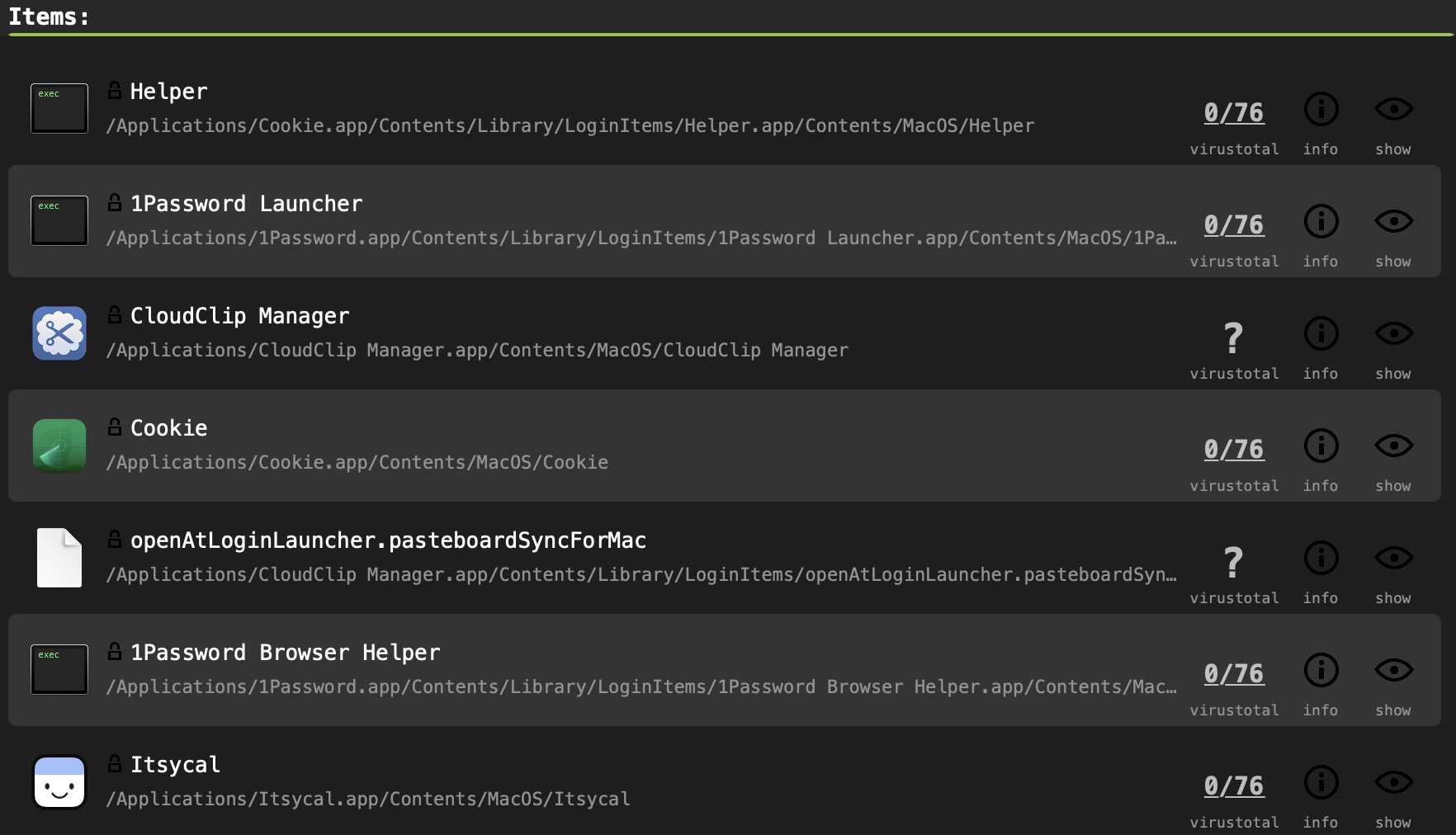1456x835 pixels.
Task: Show Itsycal in Finder
Action: pos(1393,782)
